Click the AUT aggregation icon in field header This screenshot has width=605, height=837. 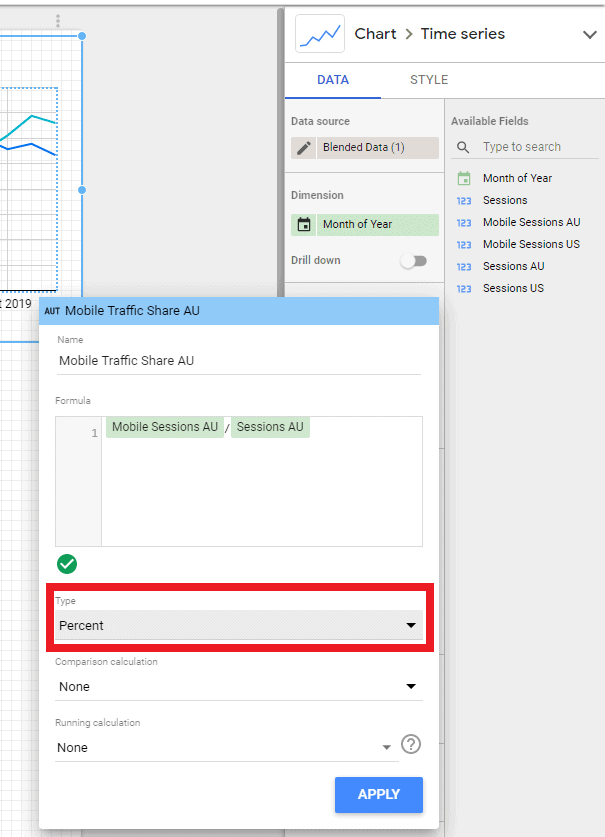(52, 311)
